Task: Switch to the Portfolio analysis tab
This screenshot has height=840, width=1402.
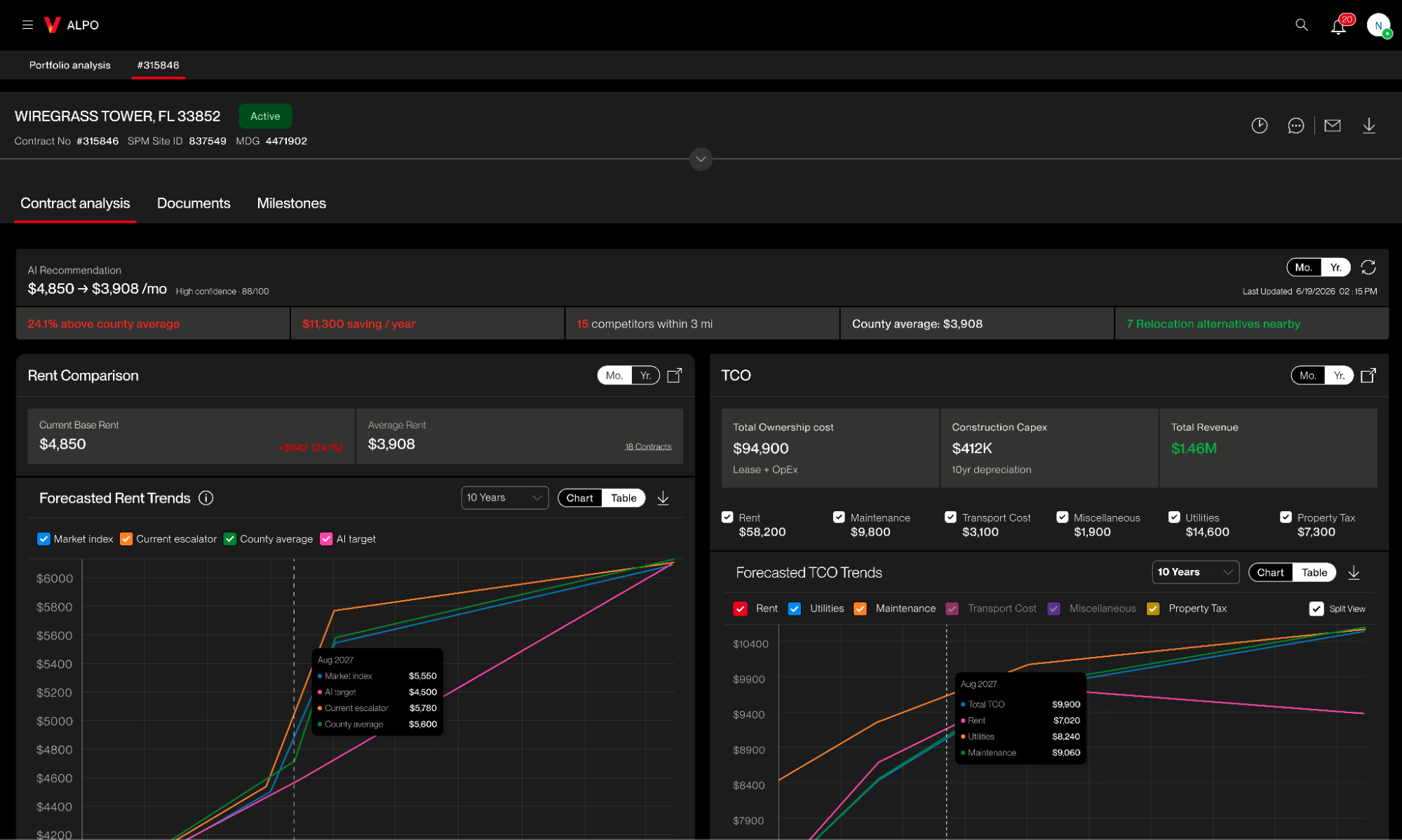Action: (x=69, y=65)
